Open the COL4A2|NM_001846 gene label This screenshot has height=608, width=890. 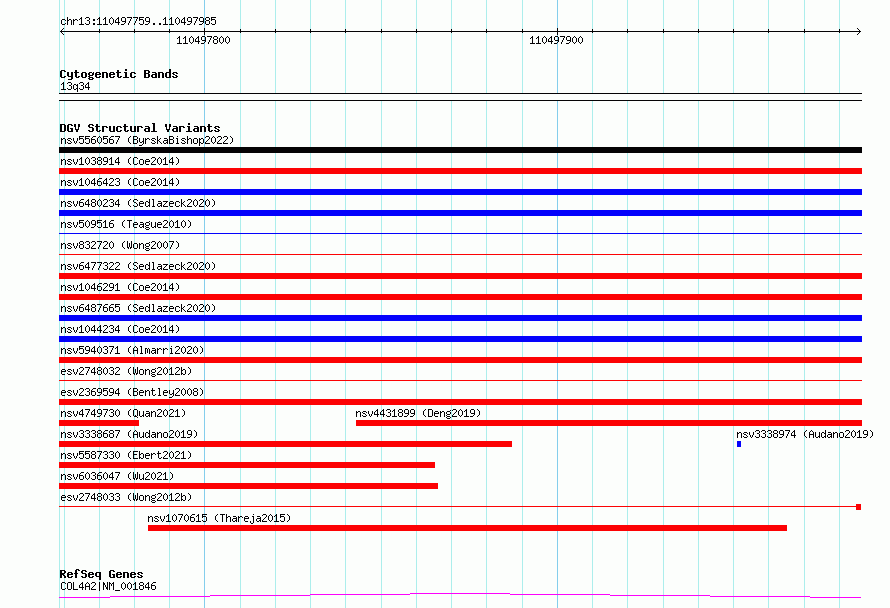pos(108,586)
